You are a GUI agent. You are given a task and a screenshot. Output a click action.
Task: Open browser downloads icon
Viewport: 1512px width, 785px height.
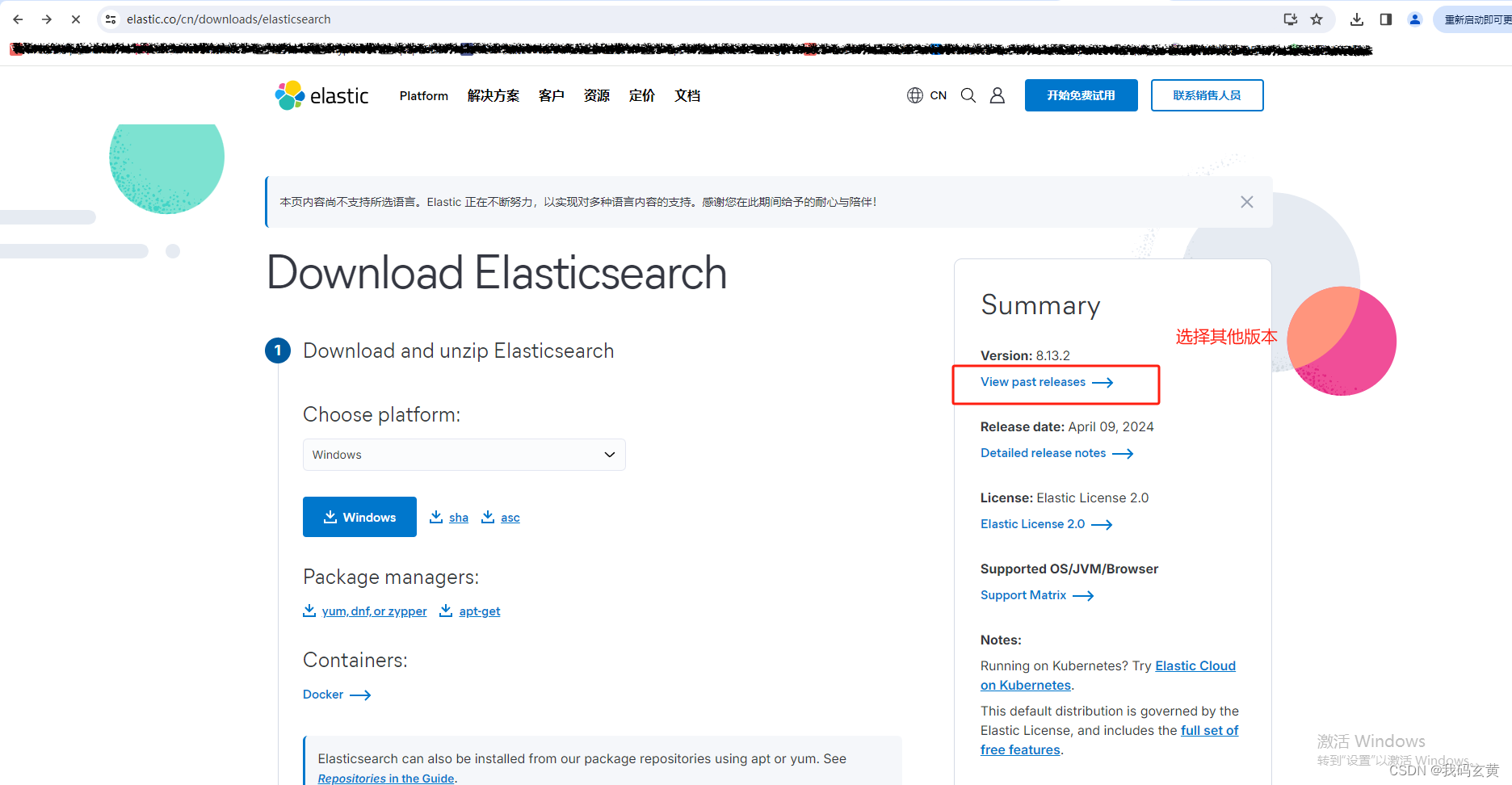[1357, 19]
